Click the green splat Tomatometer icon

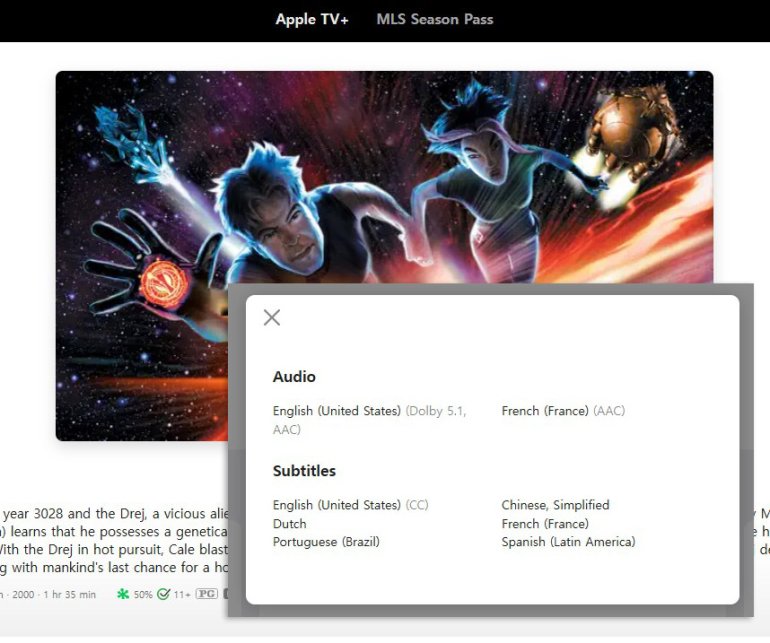point(123,594)
